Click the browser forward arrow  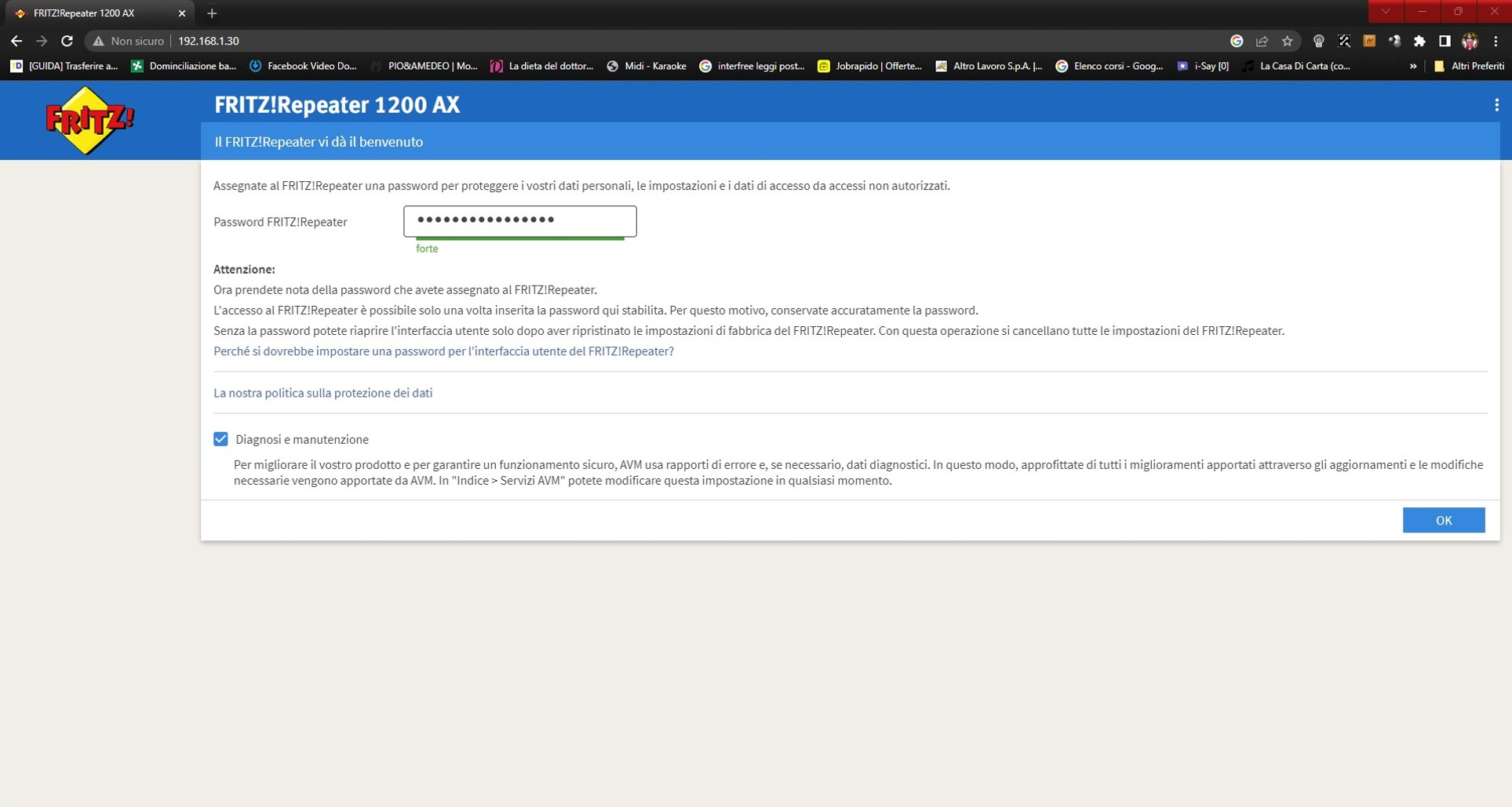(x=42, y=41)
